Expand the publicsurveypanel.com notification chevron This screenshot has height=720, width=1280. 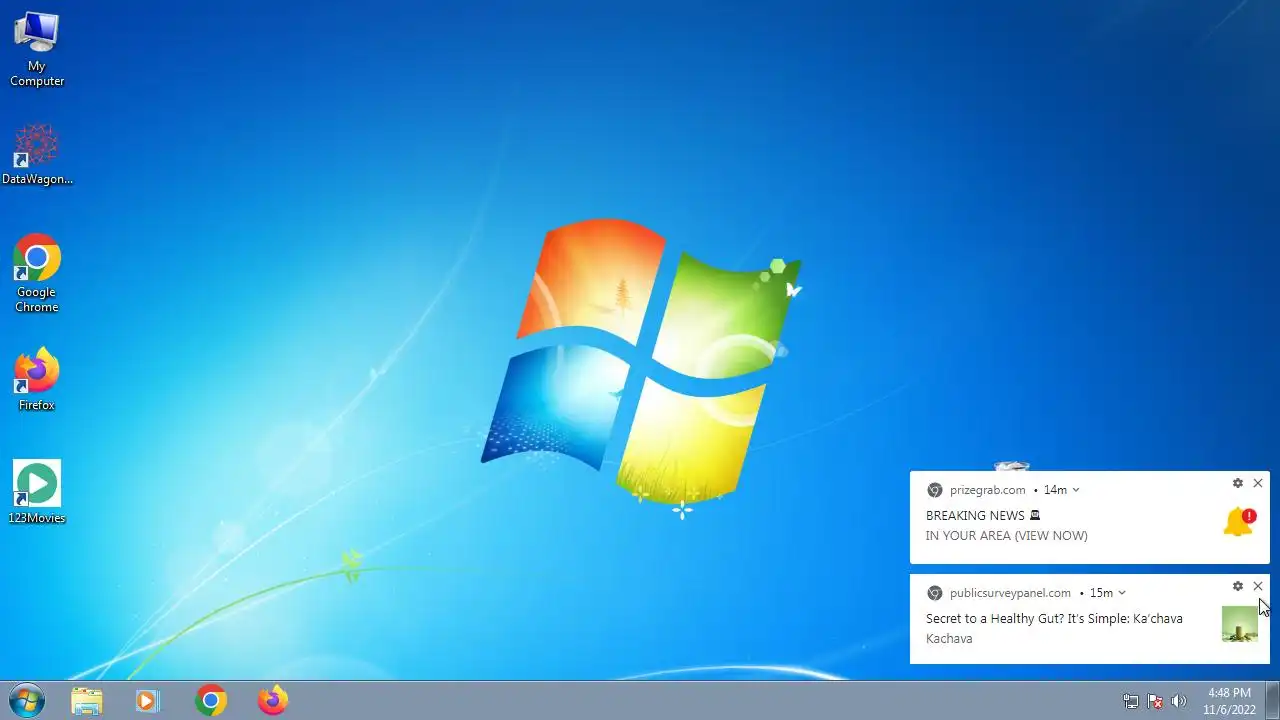(x=1122, y=593)
